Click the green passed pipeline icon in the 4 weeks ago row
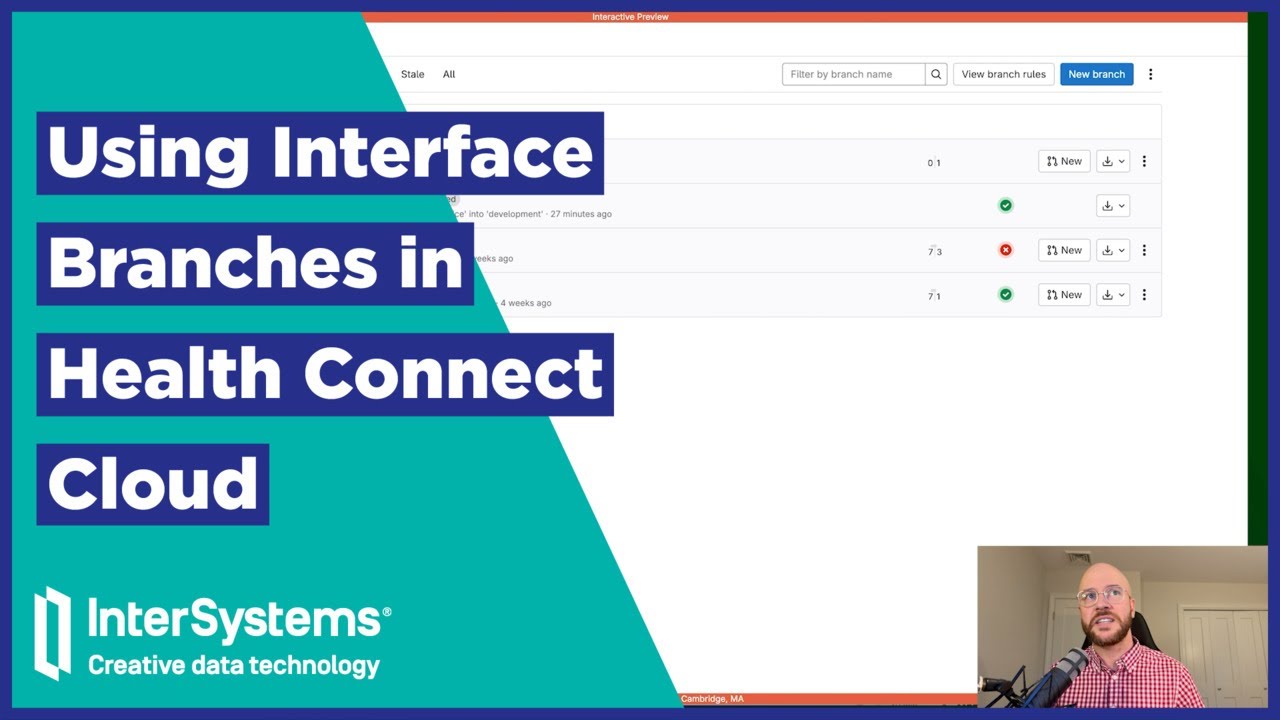Screen dimensions: 1280x720 [1006, 295]
